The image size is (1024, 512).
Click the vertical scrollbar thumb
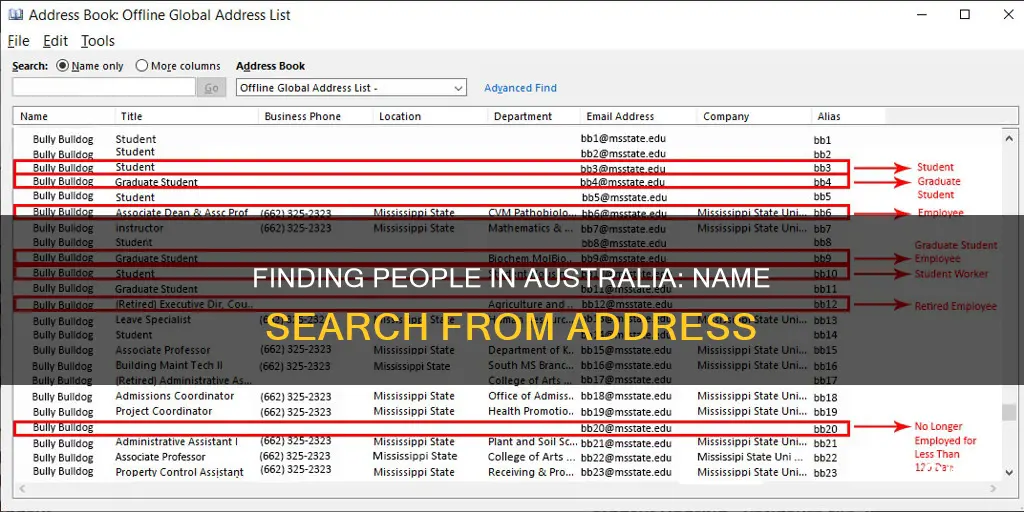coord(1009,412)
